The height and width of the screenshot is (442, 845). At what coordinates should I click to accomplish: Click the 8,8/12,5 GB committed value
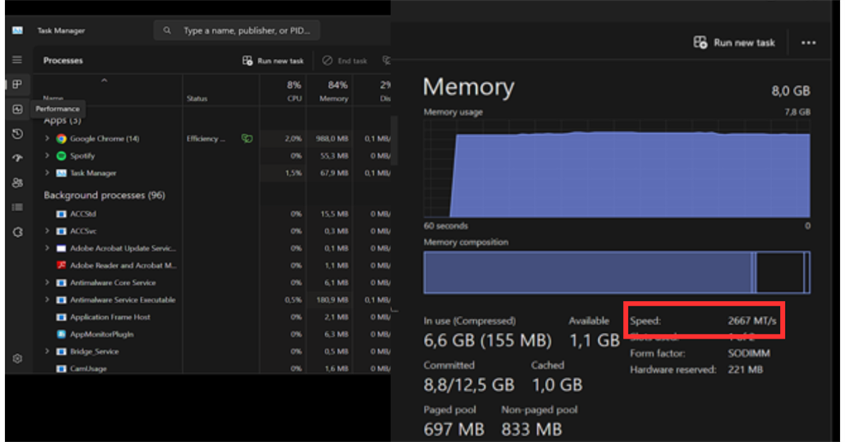[469, 385]
